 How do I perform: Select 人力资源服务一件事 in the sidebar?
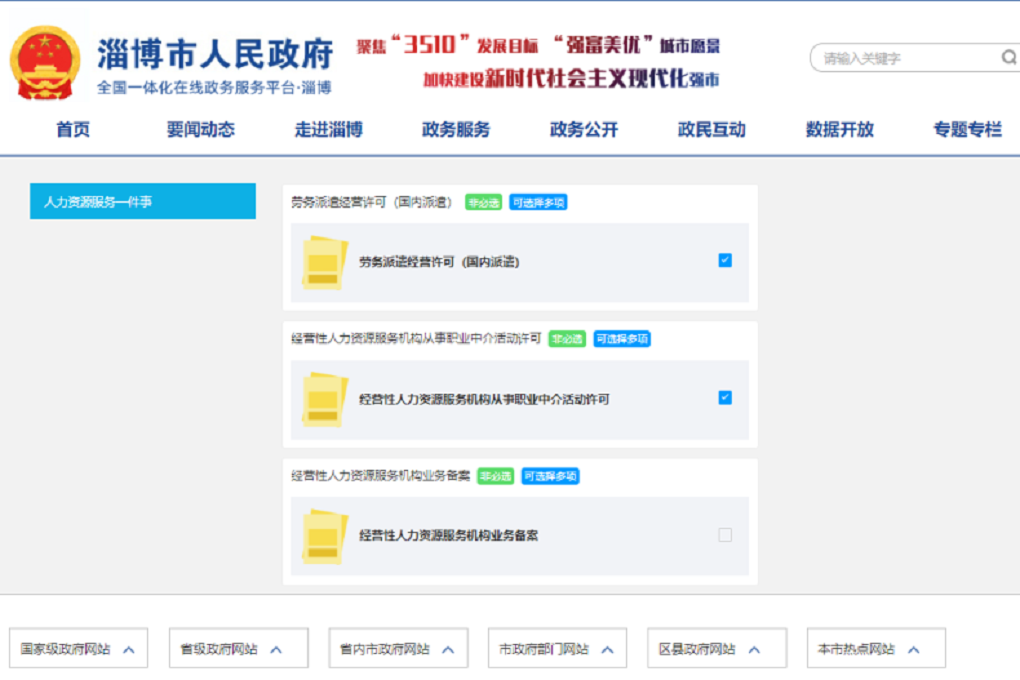pyautogui.click(x=142, y=202)
